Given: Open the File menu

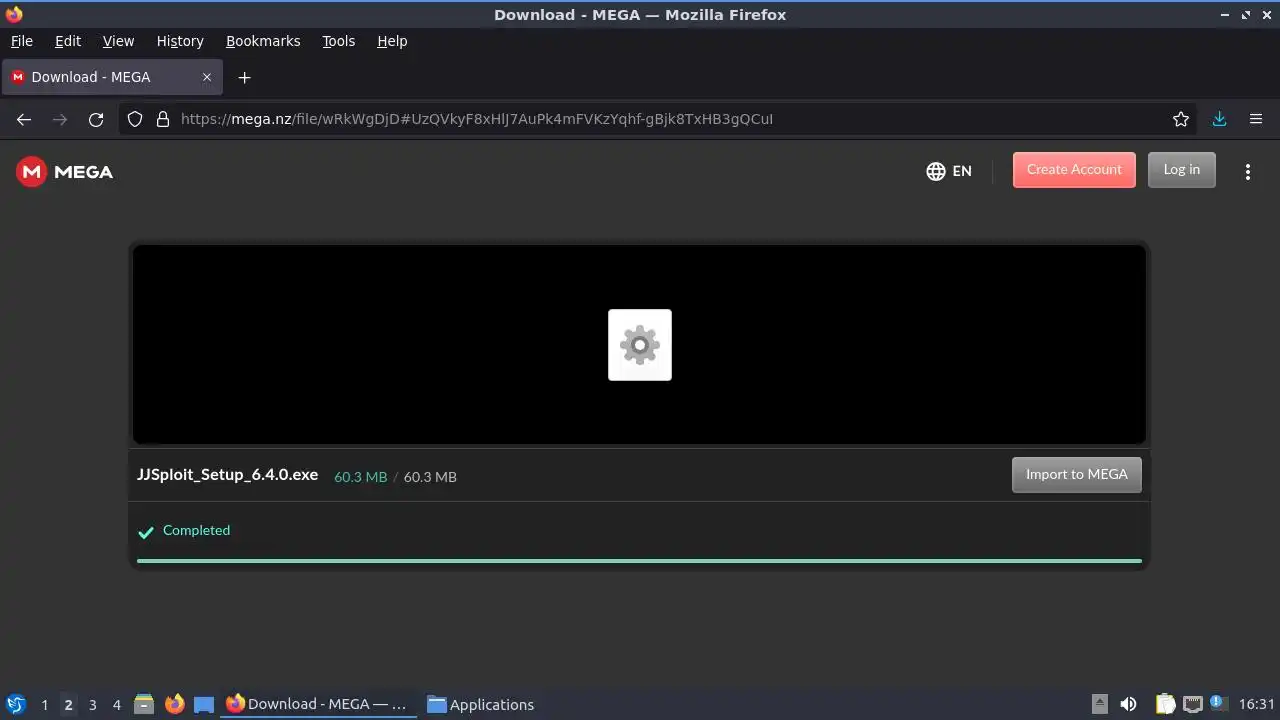Looking at the screenshot, I should (22, 41).
